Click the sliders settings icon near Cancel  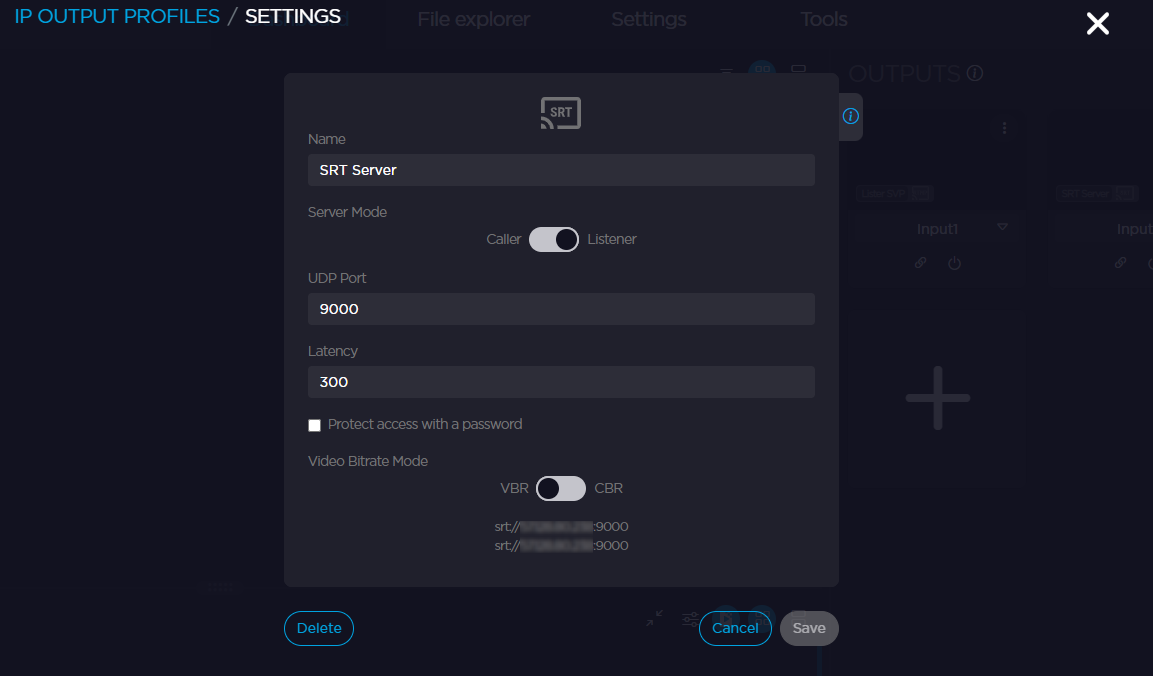click(690, 619)
